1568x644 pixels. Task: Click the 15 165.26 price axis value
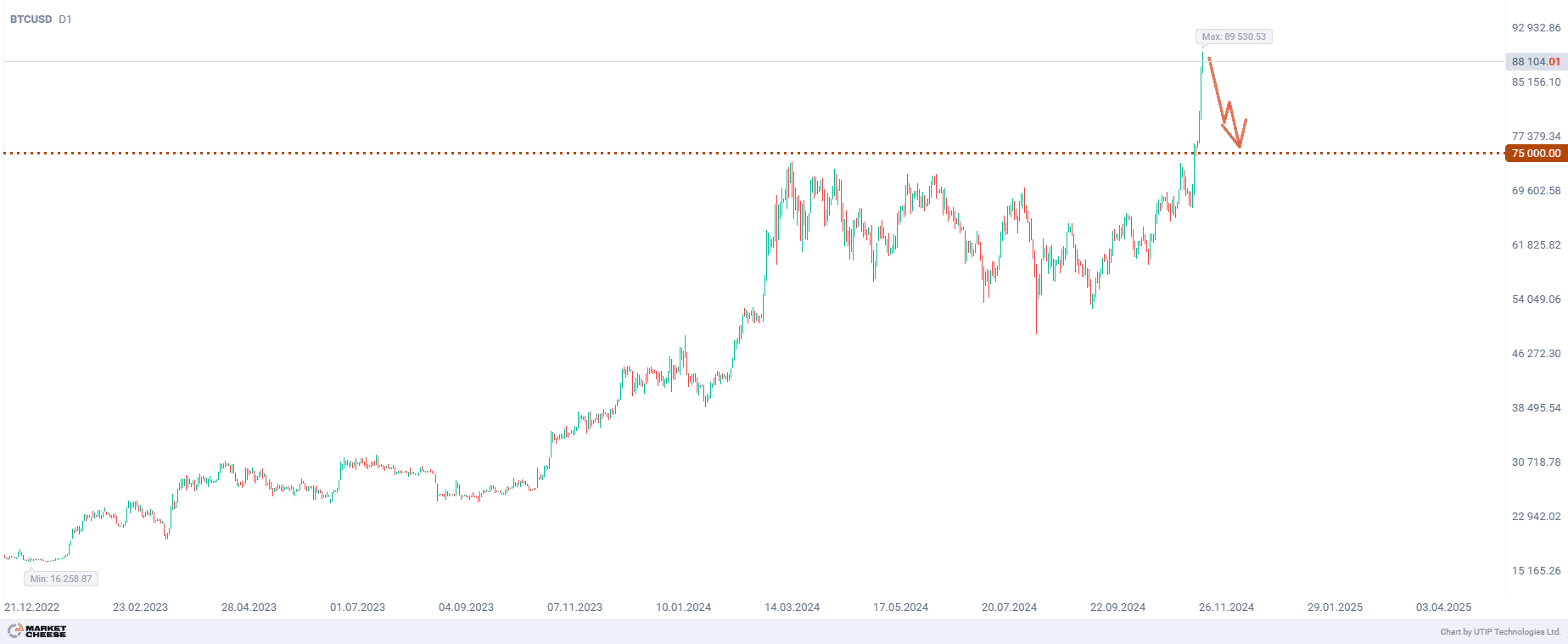coord(1536,571)
